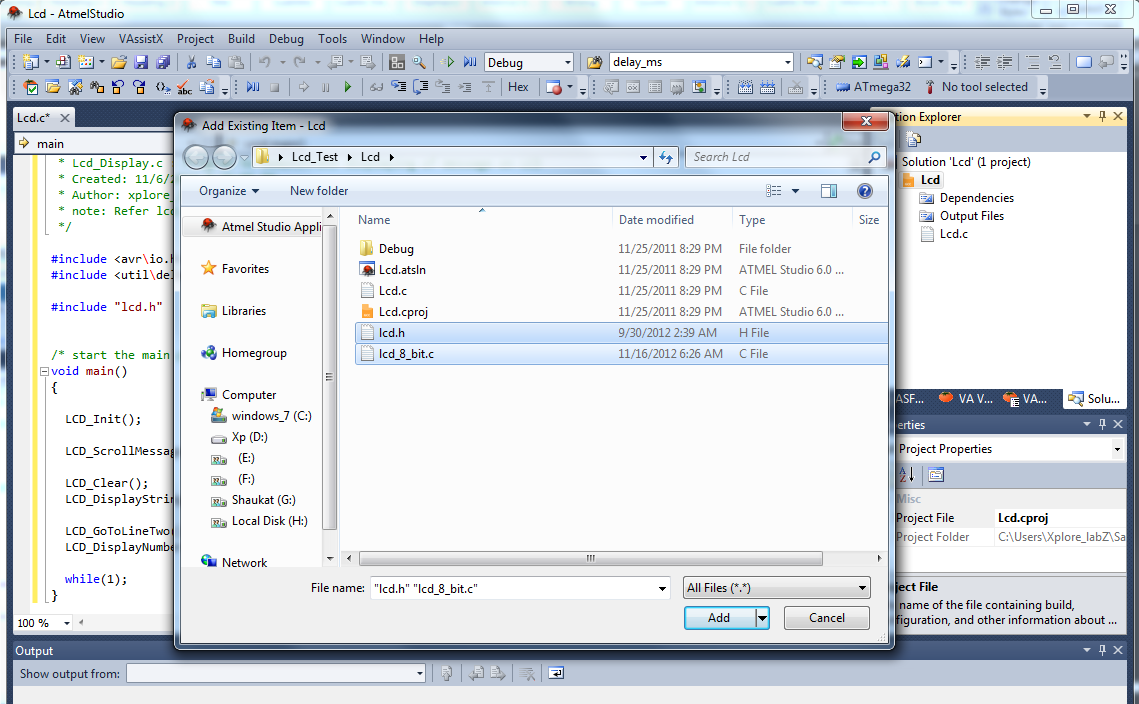Click the Save icon in the toolbar
Viewport: 1139px width, 704px height.
(x=141, y=62)
